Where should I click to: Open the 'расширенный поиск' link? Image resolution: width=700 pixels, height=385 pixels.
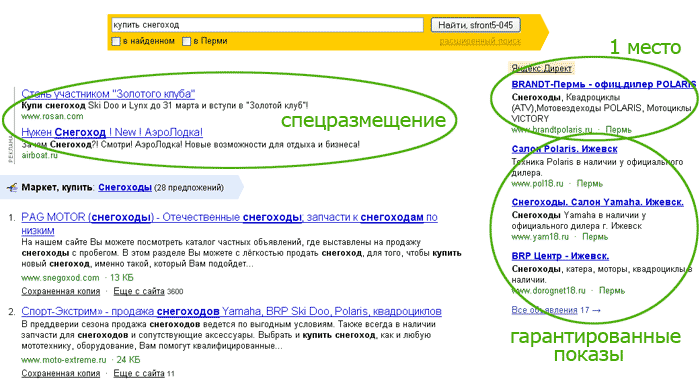click(480, 41)
